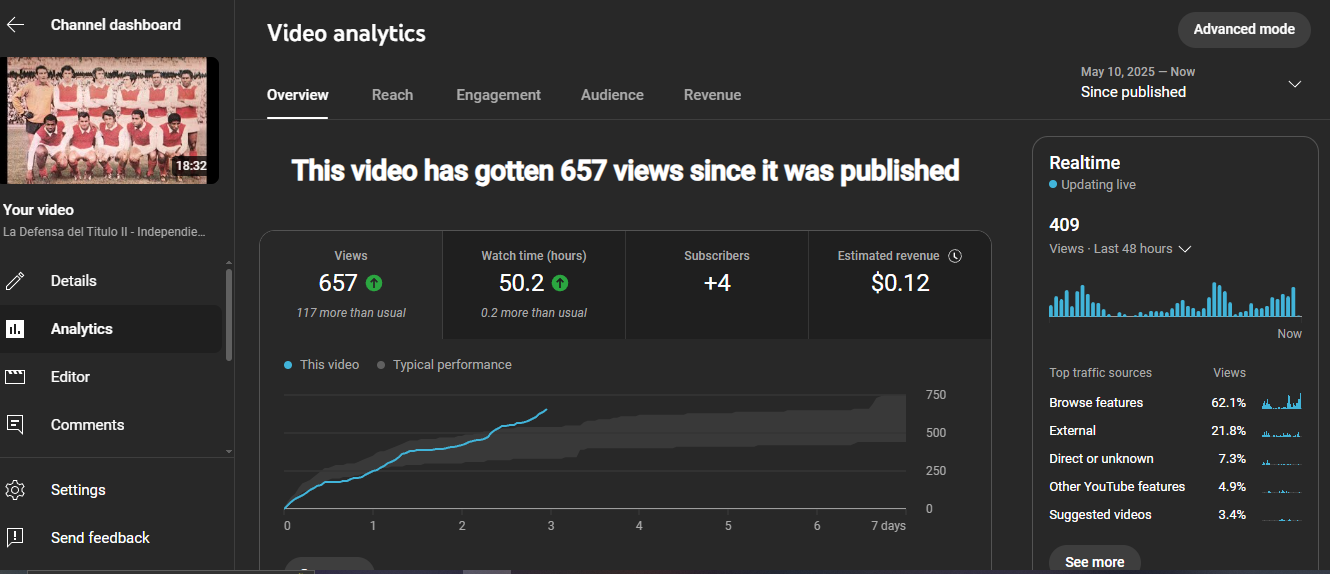
Task: Expand the Since published date range dropdown
Action: coord(1294,84)
